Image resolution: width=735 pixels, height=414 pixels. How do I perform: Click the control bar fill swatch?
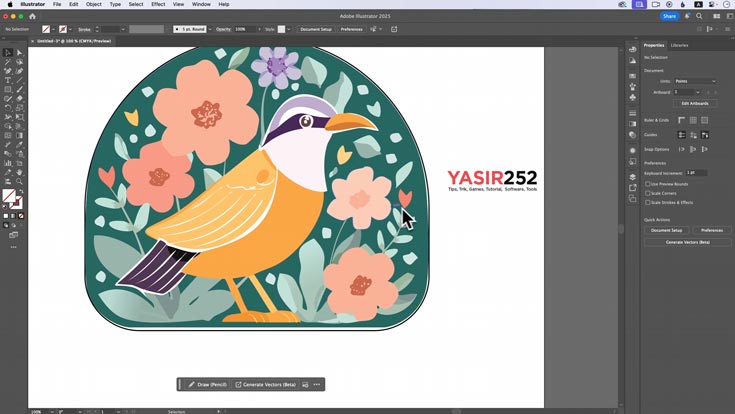pyautogui.click(x=46, y=29)
